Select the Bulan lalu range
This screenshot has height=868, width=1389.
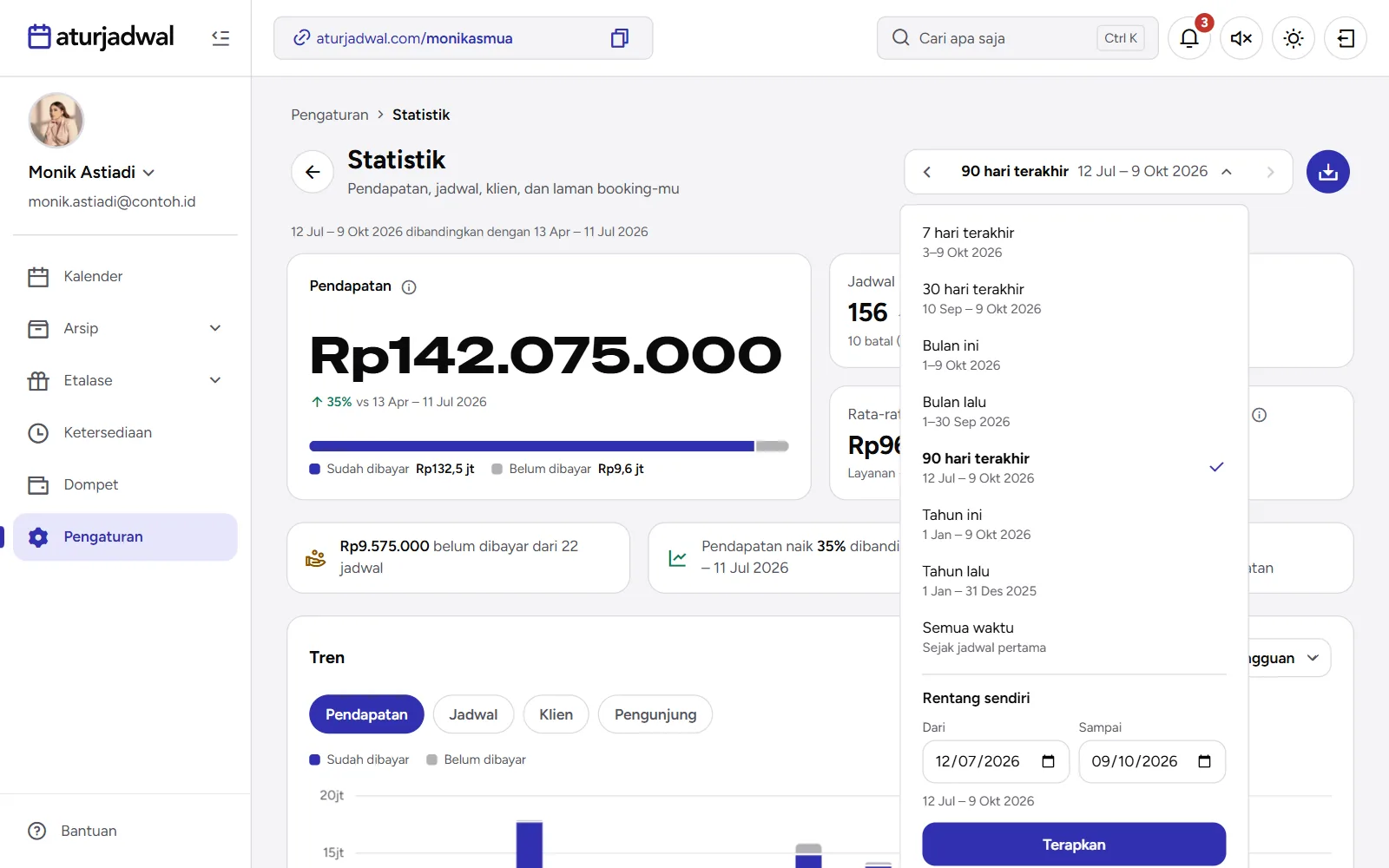[x=1074, y=411]
